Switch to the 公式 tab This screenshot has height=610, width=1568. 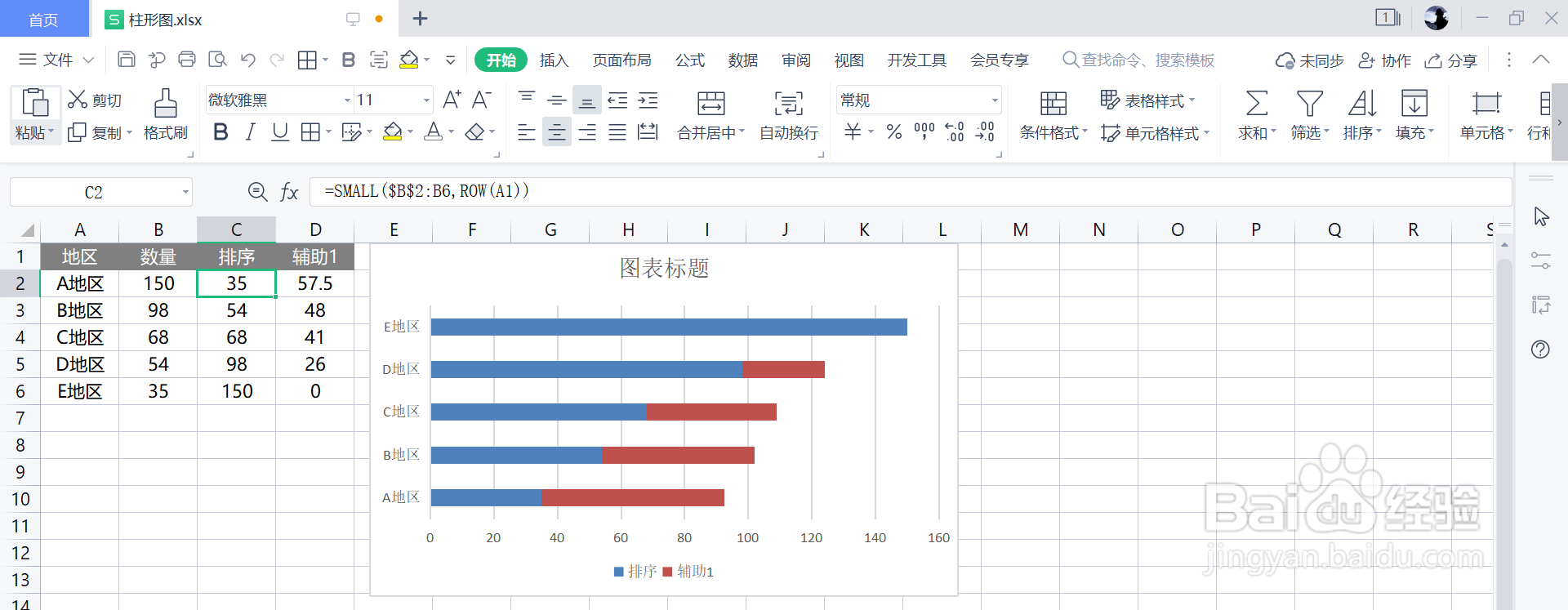pos(689,60)
